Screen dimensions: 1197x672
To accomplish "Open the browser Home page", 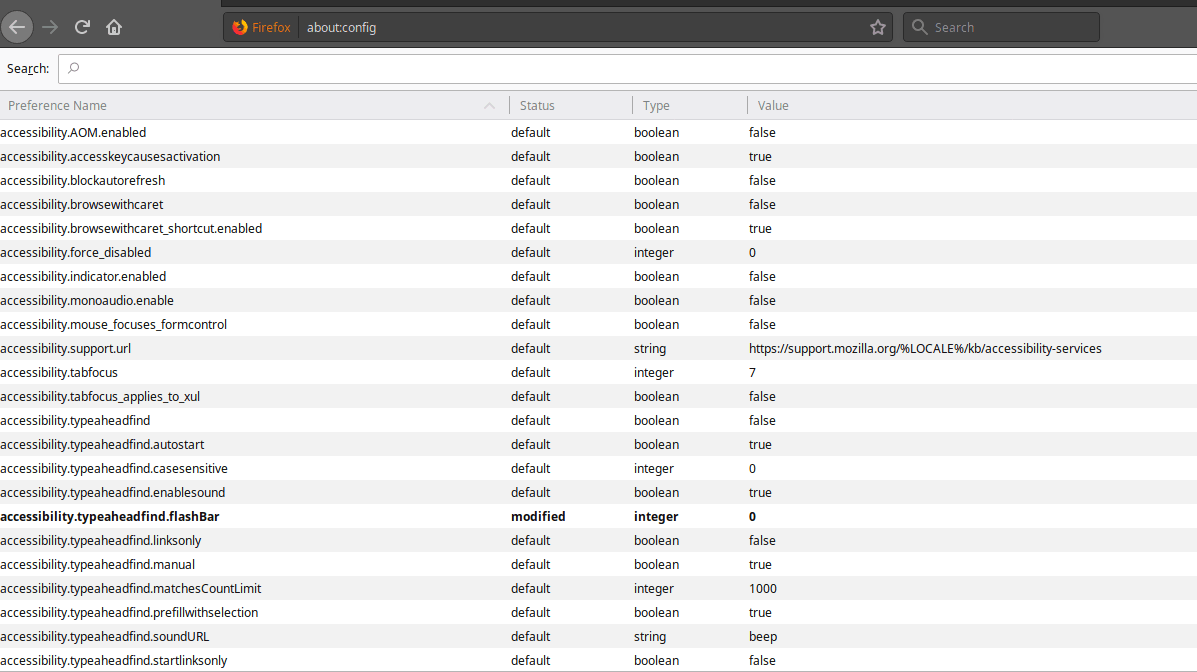I will point(113,27).
